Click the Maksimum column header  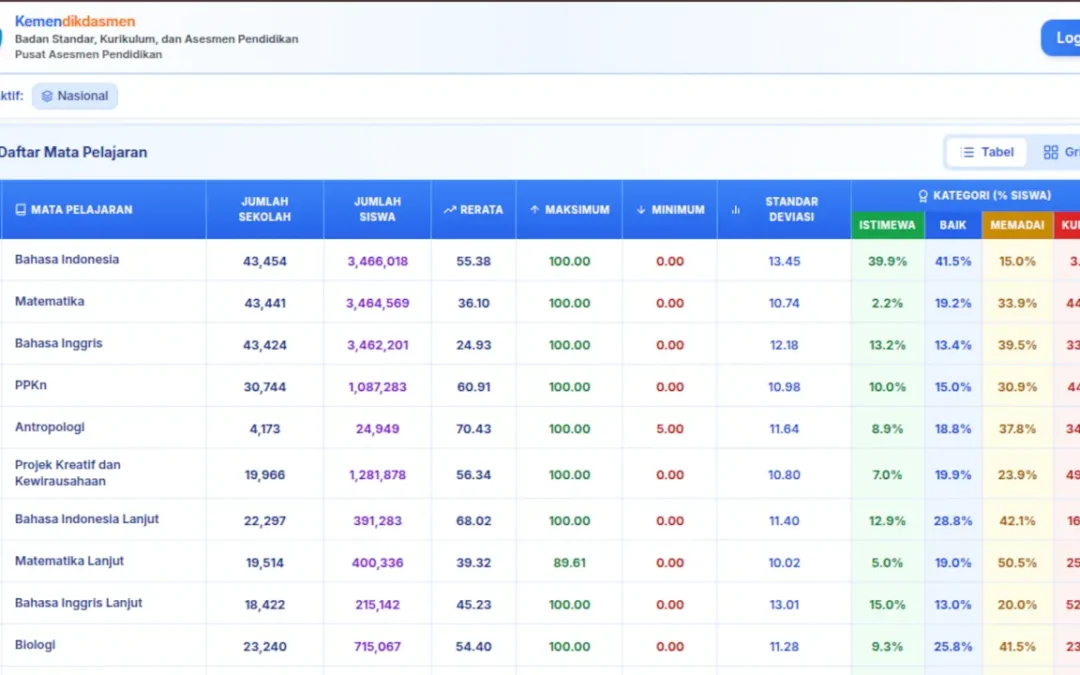tap(569, 209)
